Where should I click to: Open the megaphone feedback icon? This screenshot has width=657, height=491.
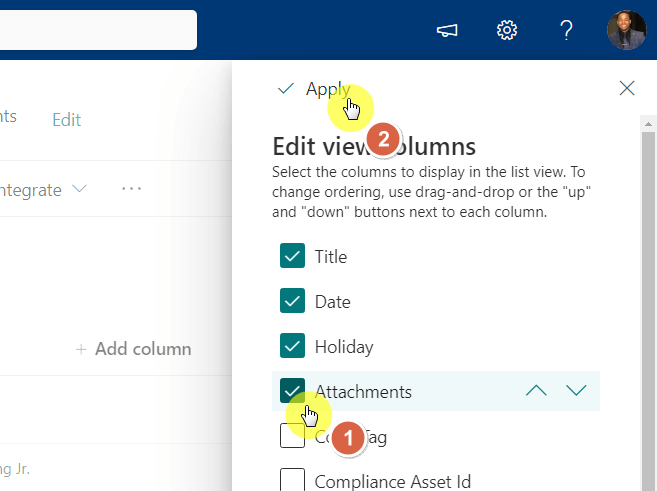(x=447, y=30)
